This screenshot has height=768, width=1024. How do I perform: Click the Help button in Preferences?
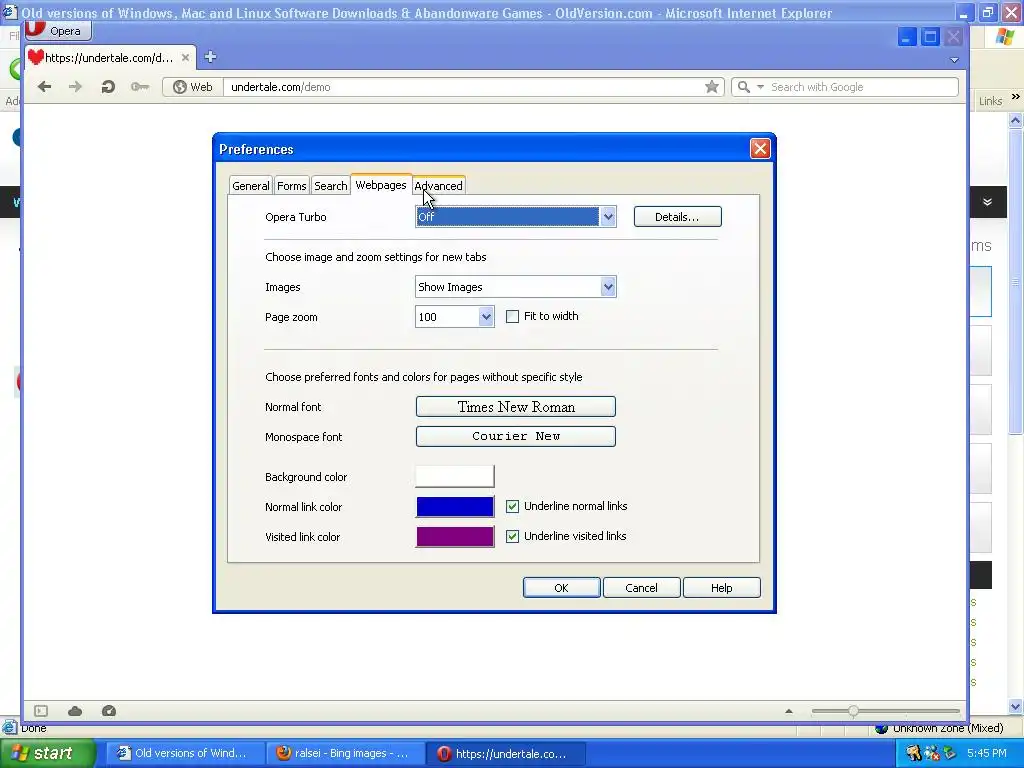point(722,588)
